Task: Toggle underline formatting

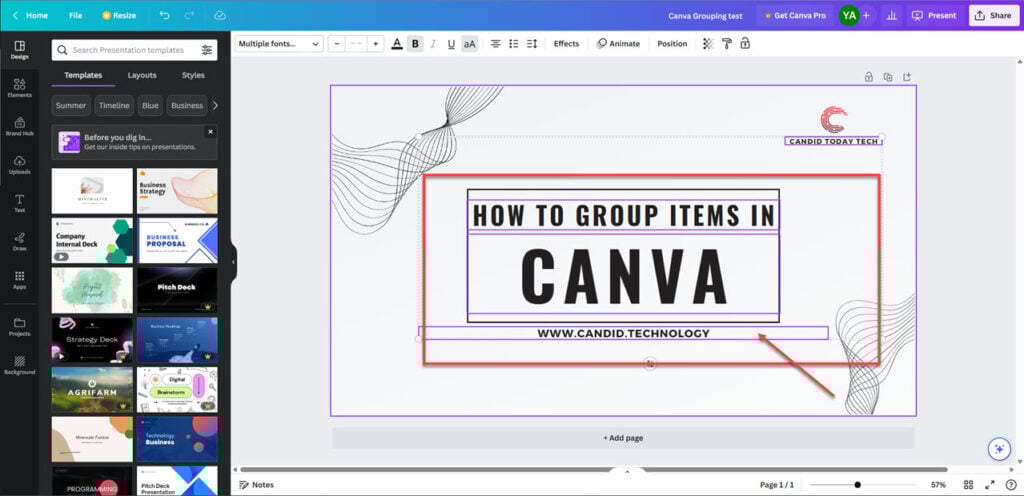Action: [451, 44]
